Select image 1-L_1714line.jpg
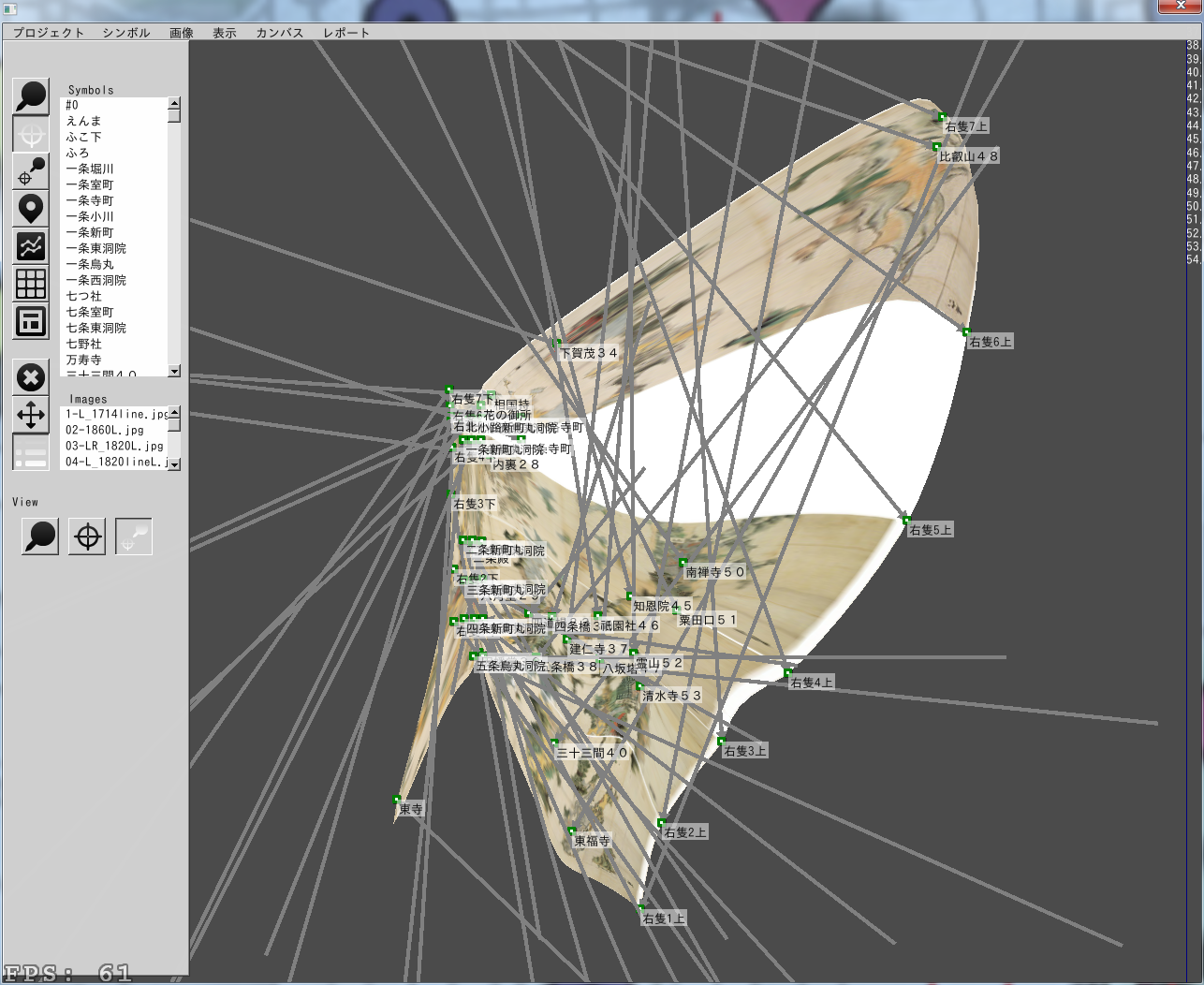1204x985 pixels. (114, 414)
